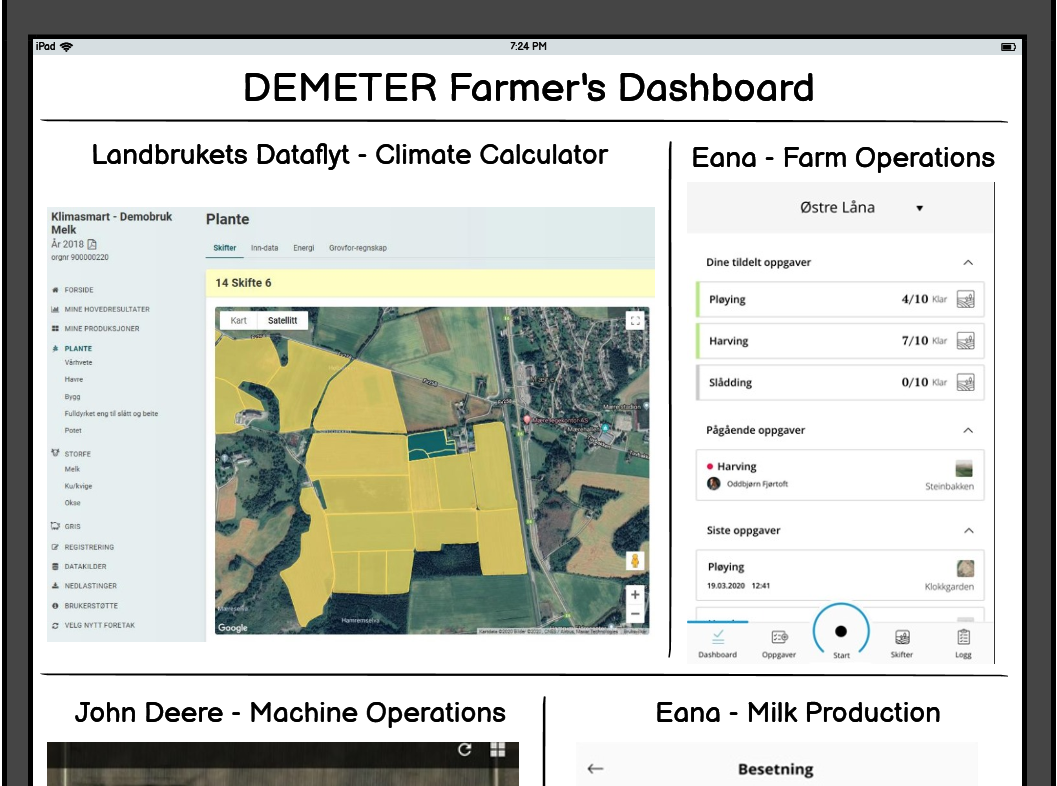Switch to the Grovfor-regnskap tab
1057x786 pixels.
pyautogui.click(x=358, y=248)
